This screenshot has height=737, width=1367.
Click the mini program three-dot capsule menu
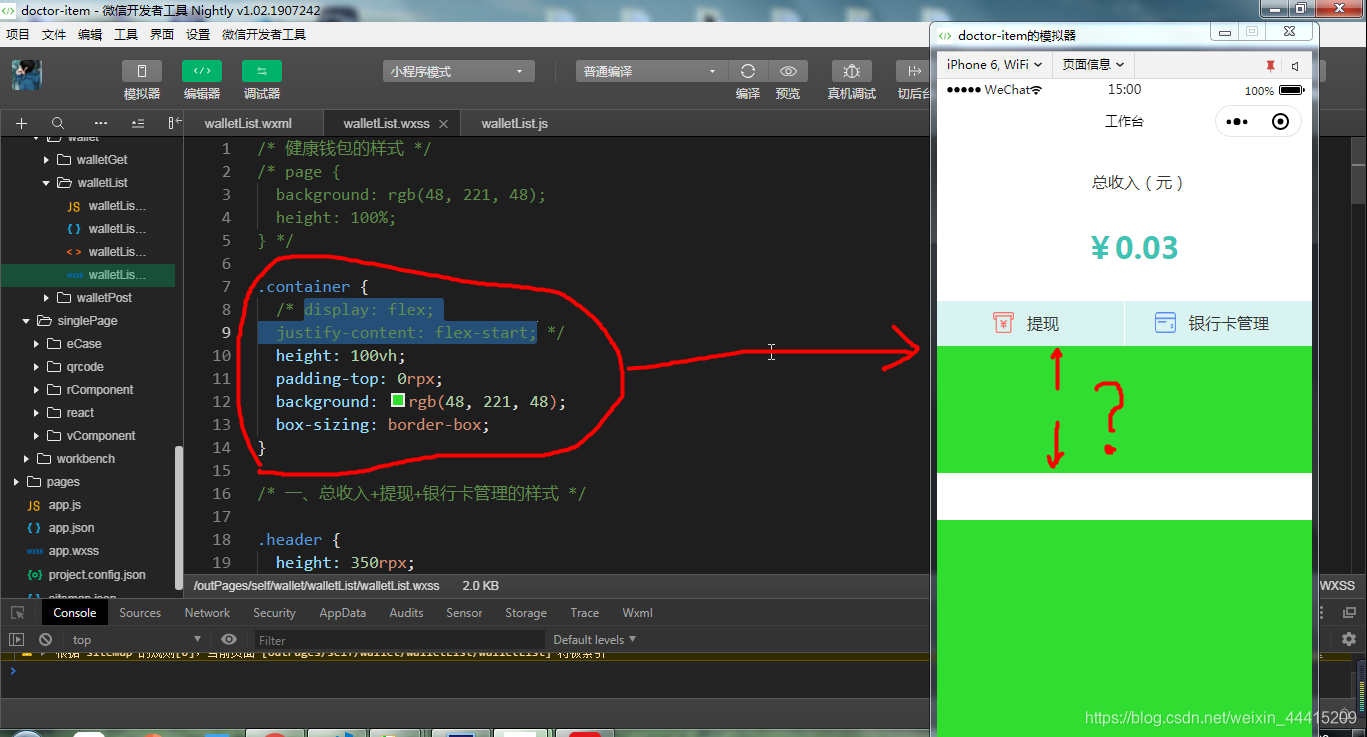pos(1237,122)
